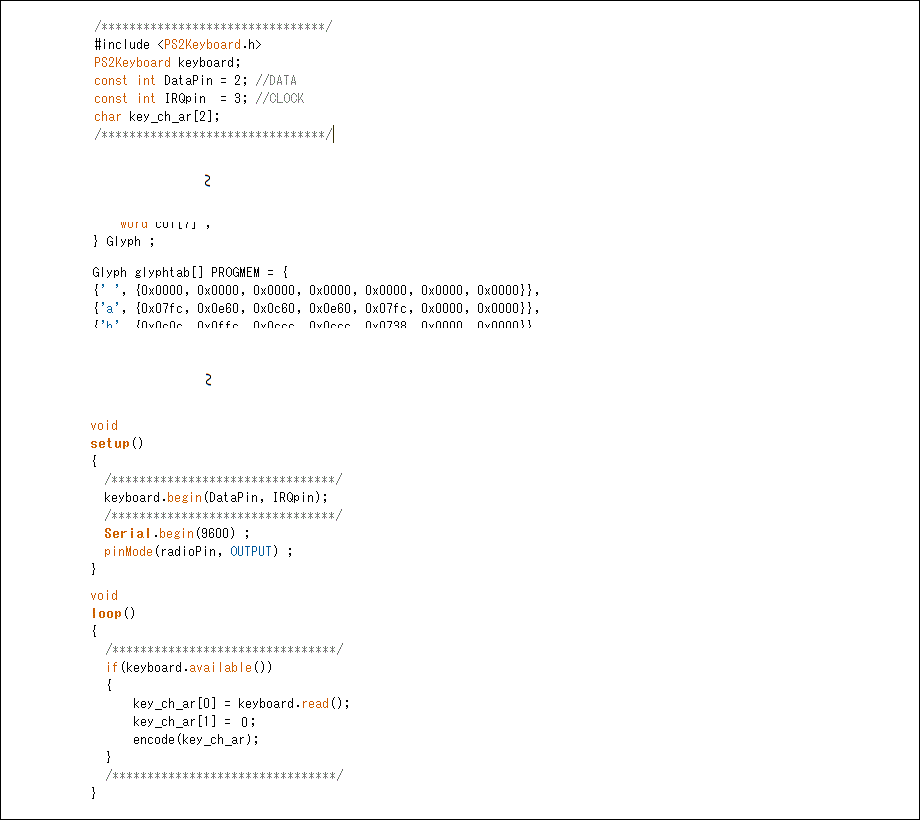Click the //CLOCK comment
Viewport: 920px width, 820px height.
(x=279, y=98)
